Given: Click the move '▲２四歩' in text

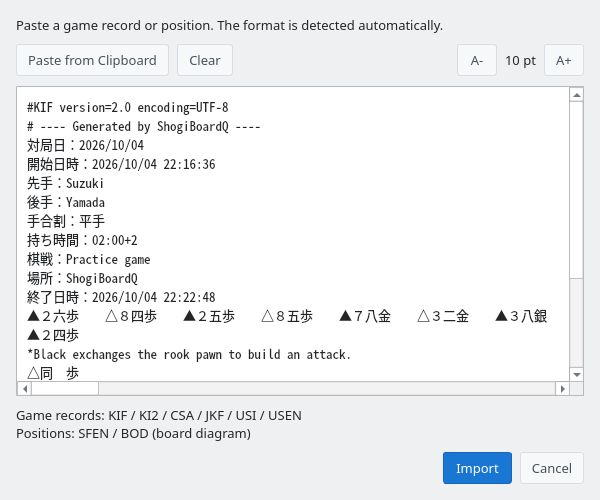Looking at the screenshot, I should pos(53,335).
